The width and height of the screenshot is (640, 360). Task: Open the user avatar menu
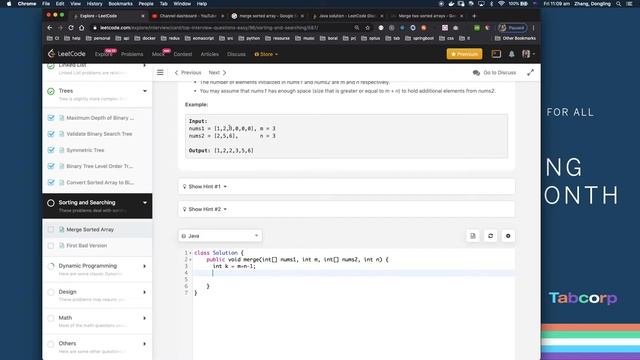(528, 54)
